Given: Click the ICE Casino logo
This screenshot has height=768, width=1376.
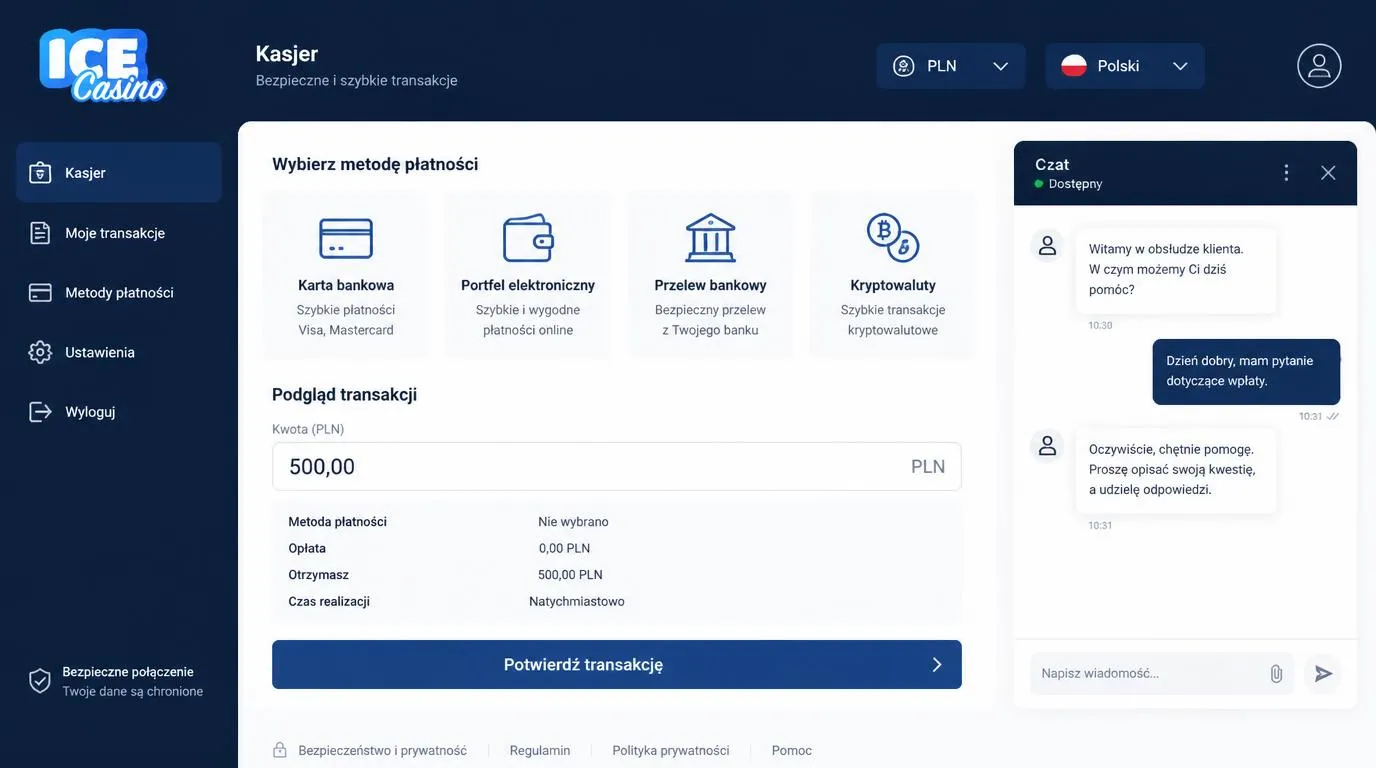Looking at the screenshot, I should [x=103, y=65].
